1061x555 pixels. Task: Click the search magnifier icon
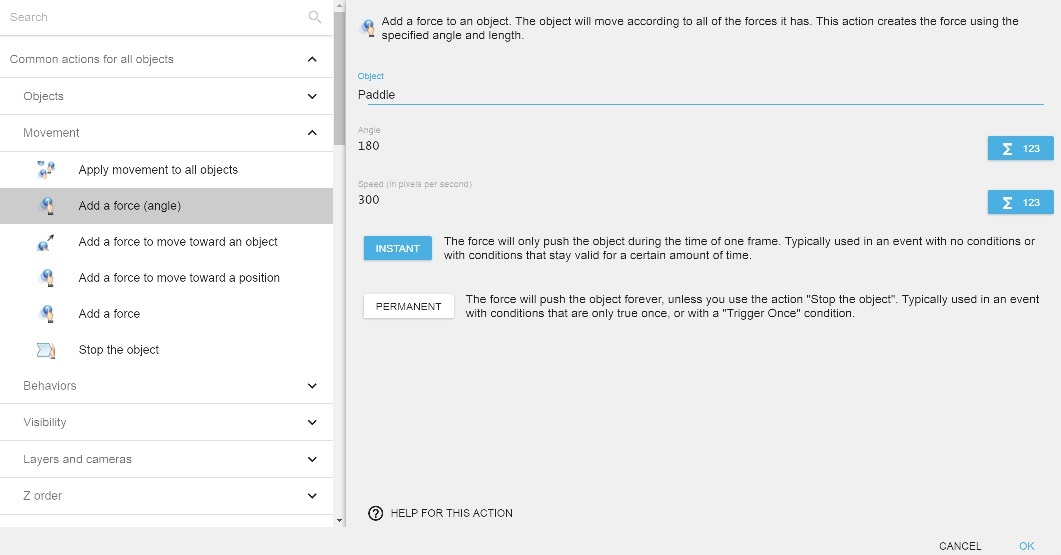pos(315,17)
